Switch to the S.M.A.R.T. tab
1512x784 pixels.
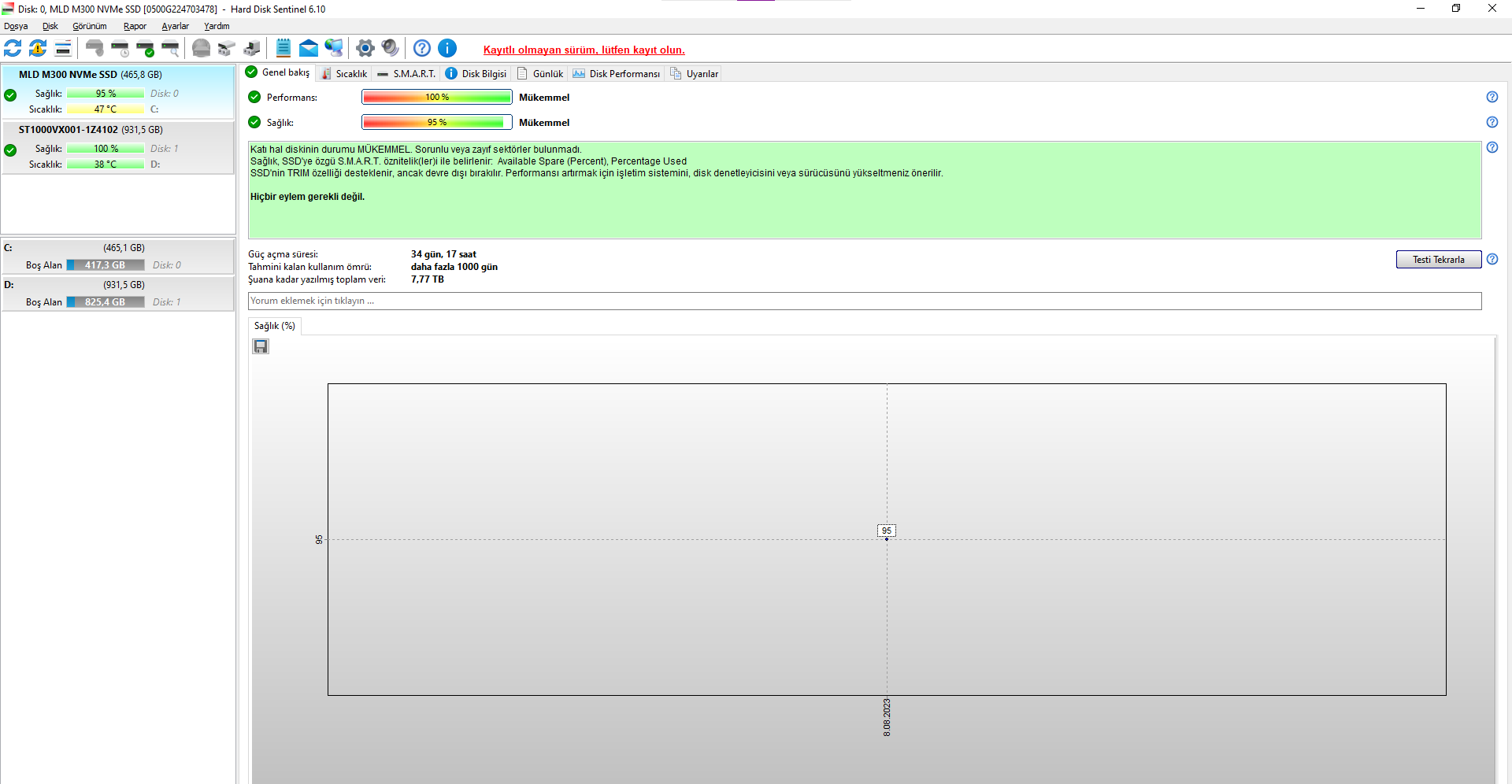coord(406,73)
